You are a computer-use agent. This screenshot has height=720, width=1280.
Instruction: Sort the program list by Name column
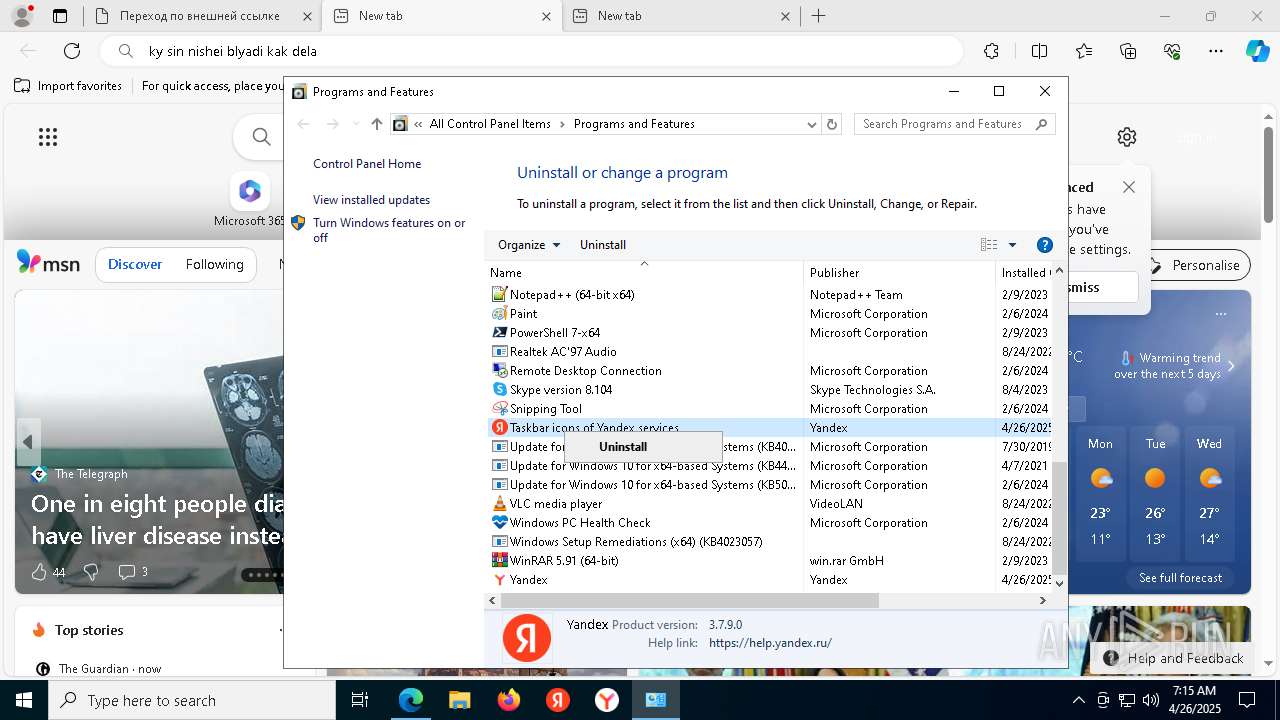coord(644,272)
